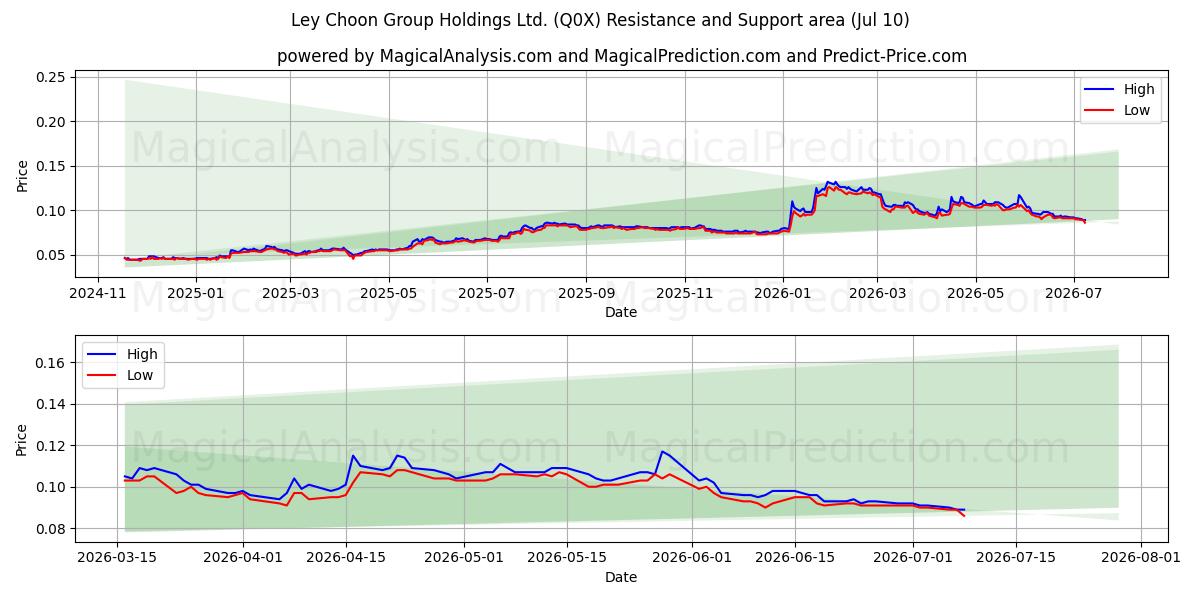Click the 0.08 price tick on lower chart
This screenshot has height=600, width=1200.
51,529
